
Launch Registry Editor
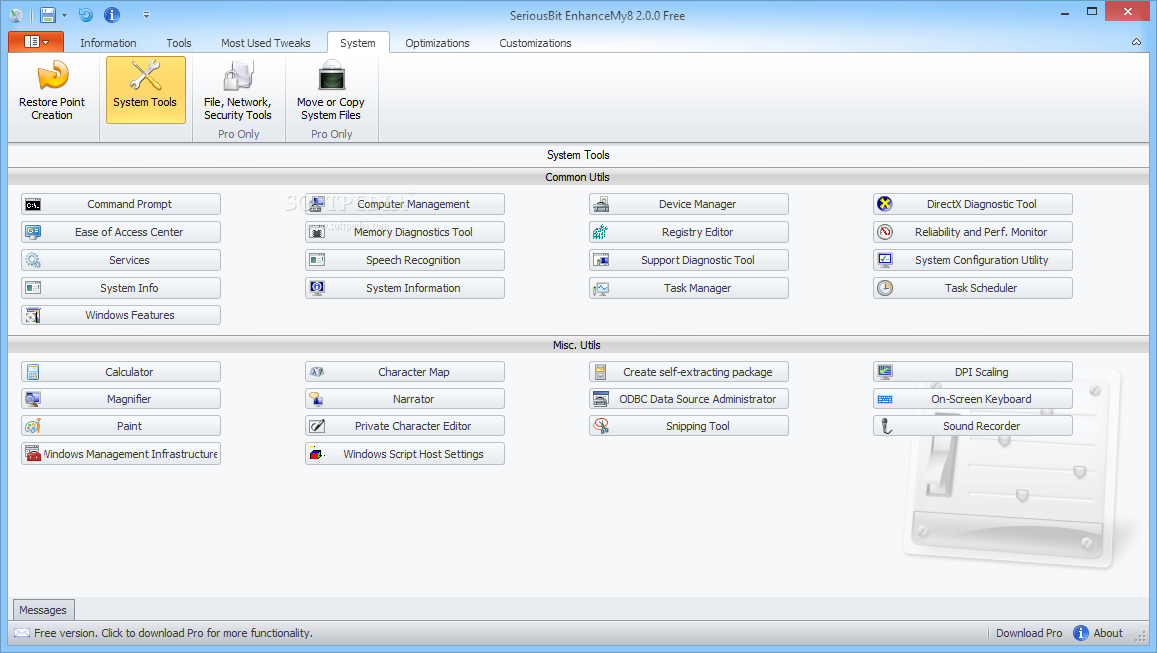pyautogui.click(x=688, y=232)
